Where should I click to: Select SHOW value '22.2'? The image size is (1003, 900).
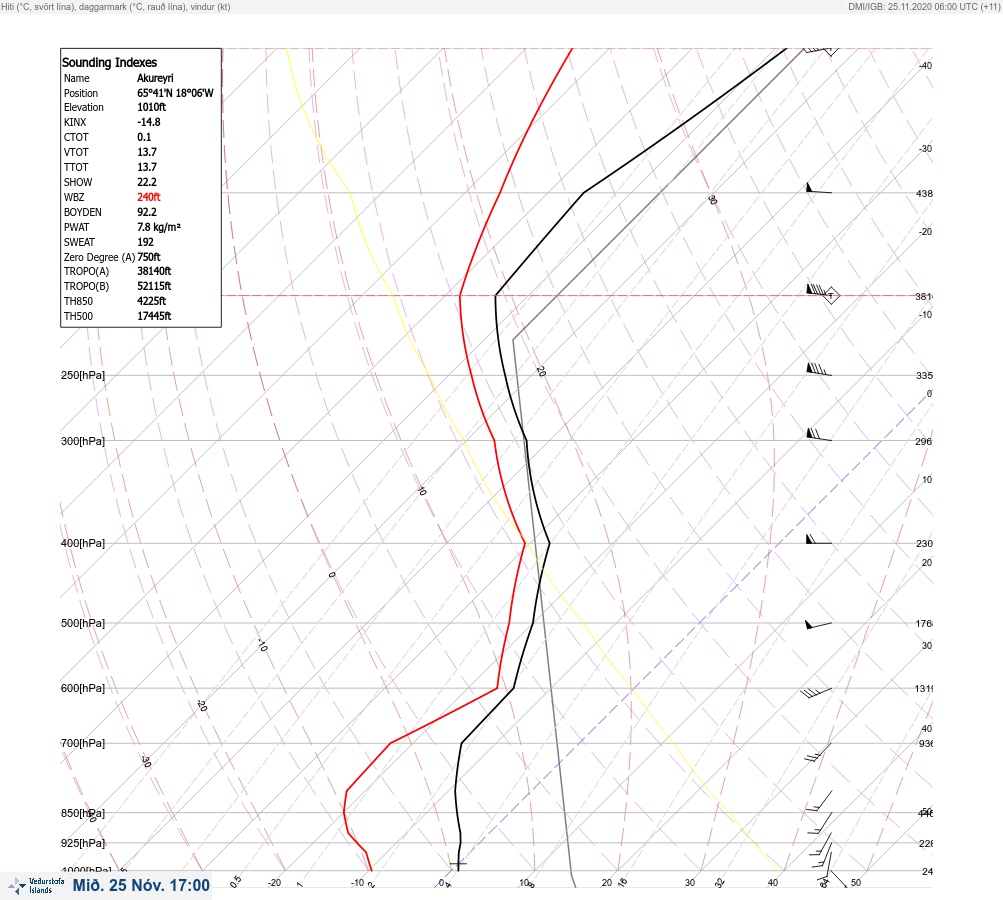[x=146, y=182]
